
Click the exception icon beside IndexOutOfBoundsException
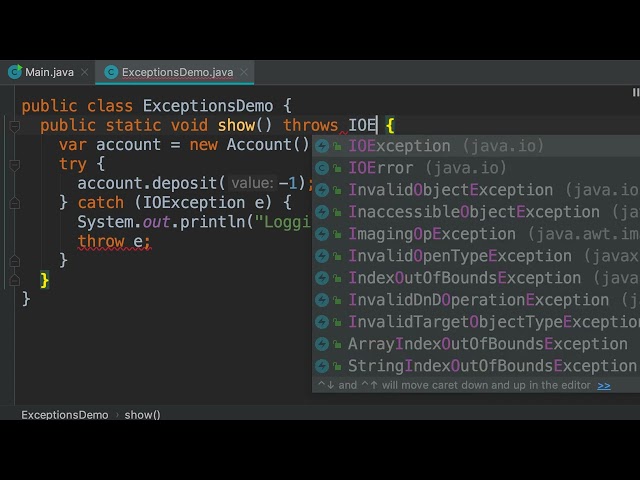pyautogui.click(x=322, y=278)
